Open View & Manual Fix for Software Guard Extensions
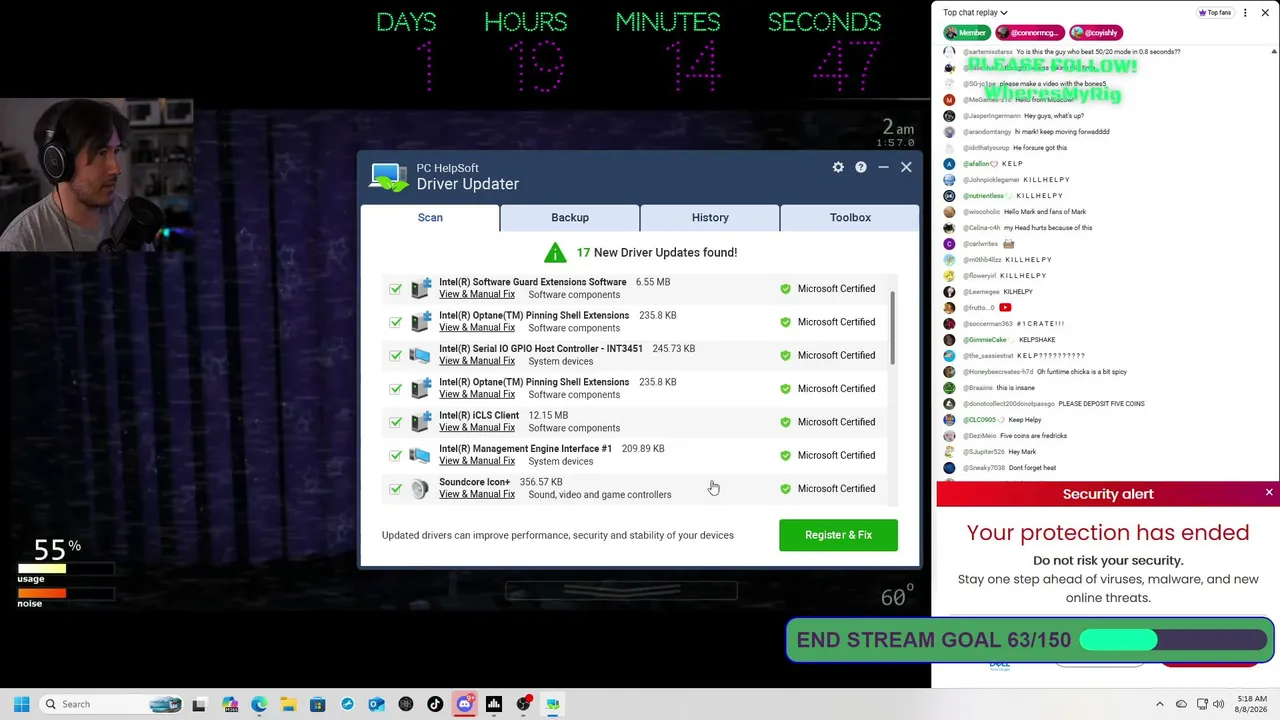This screenshot has height=720, width=1280. 477,294
